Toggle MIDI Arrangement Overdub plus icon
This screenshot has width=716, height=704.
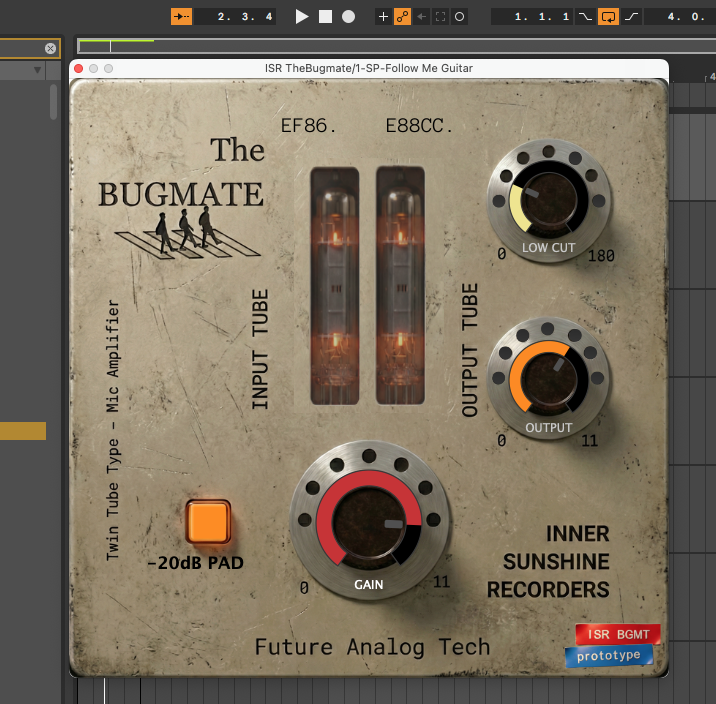tap(383, 17)
